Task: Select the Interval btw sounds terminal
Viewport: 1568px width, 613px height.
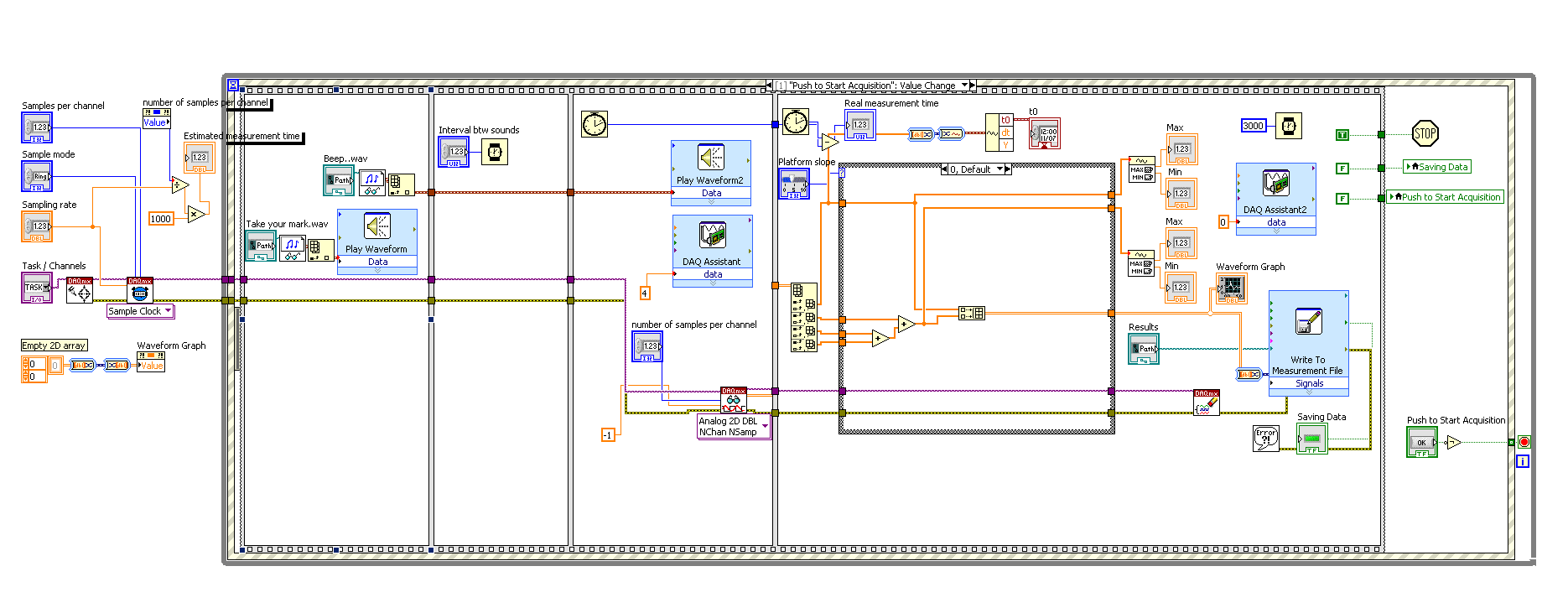Action: tap(454, 152)
